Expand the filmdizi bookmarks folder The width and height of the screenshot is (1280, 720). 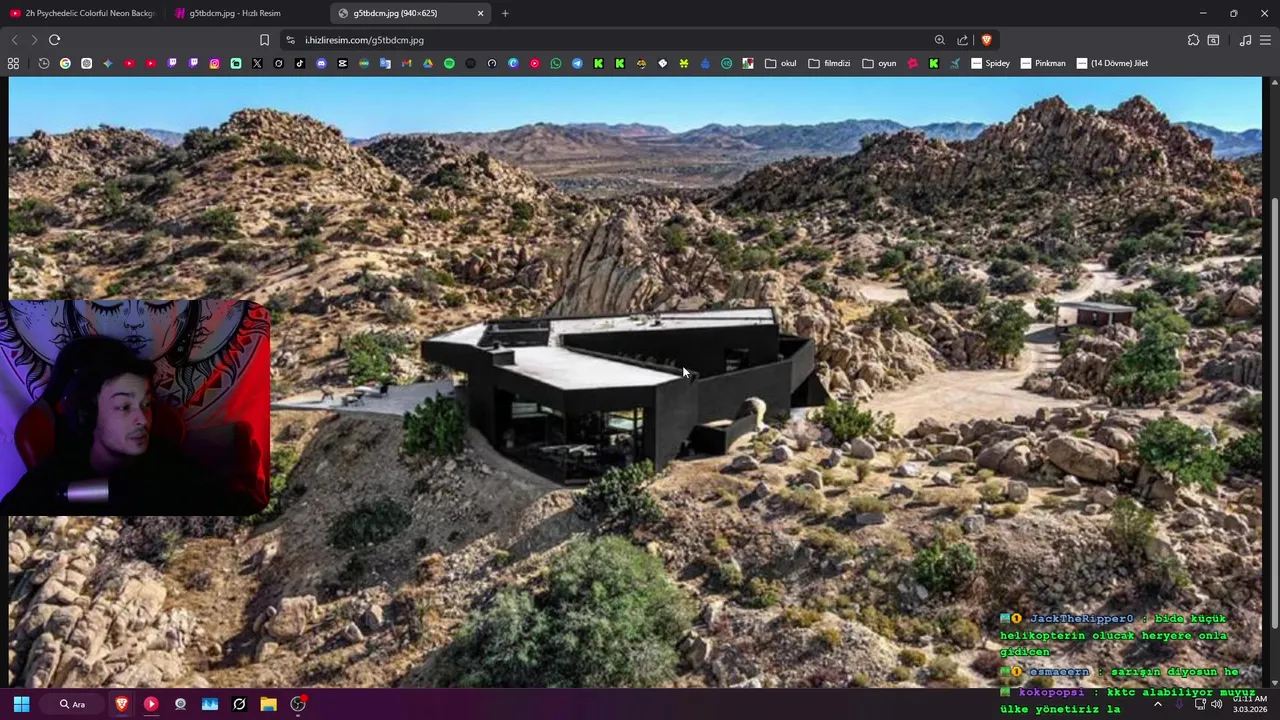coord(829,63)
